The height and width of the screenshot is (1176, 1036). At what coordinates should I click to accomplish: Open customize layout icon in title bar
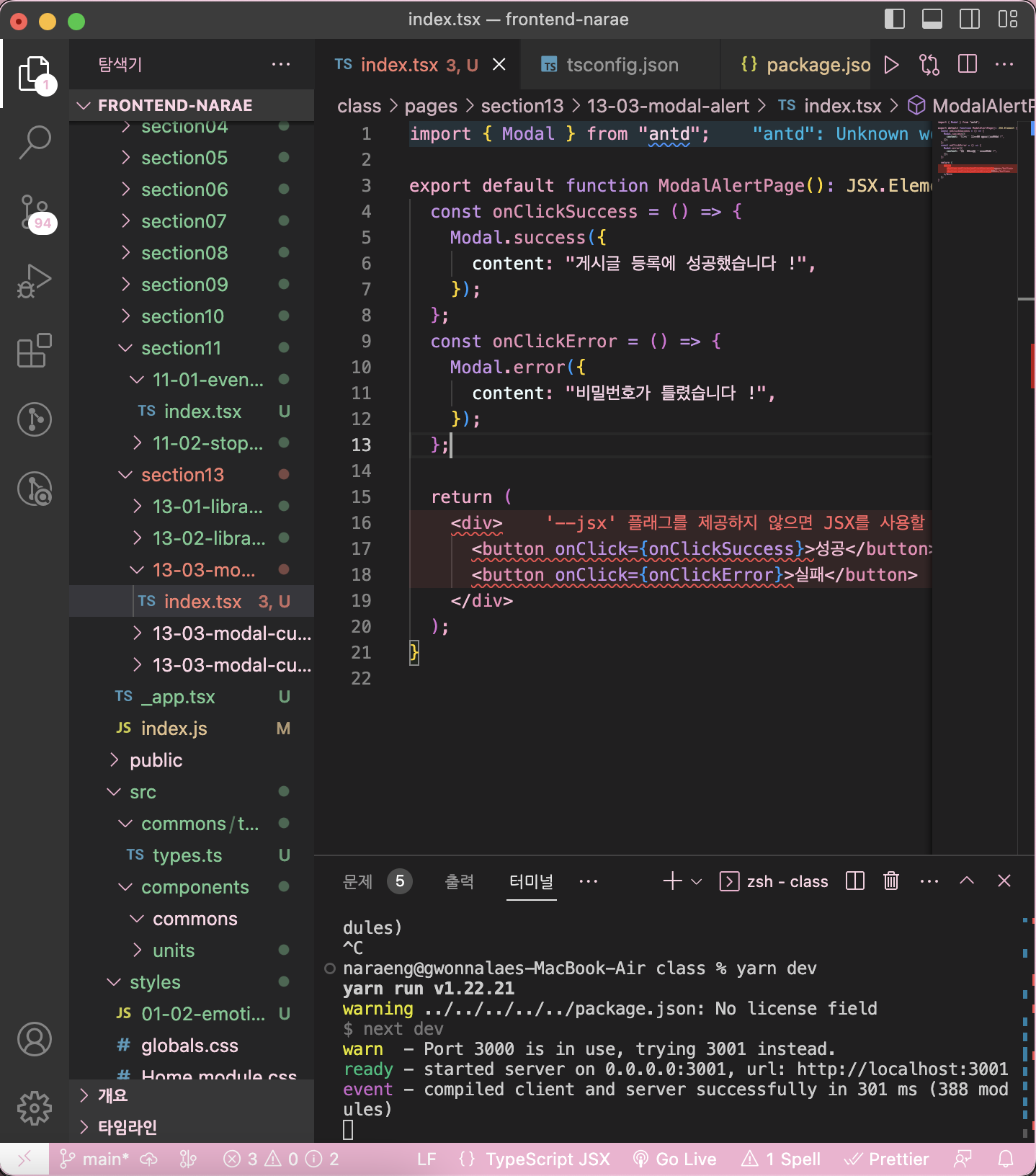[1008, 19]
